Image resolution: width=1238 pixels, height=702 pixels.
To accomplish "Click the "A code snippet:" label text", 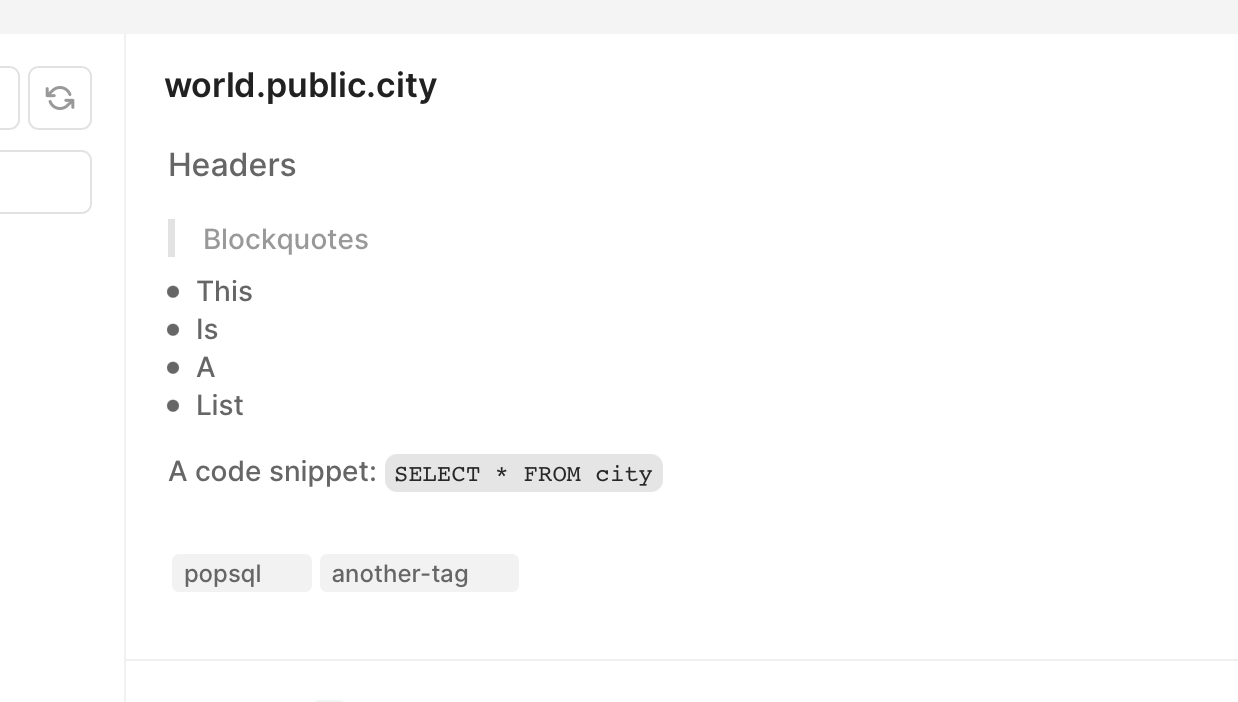I will [x=272, y=472].
